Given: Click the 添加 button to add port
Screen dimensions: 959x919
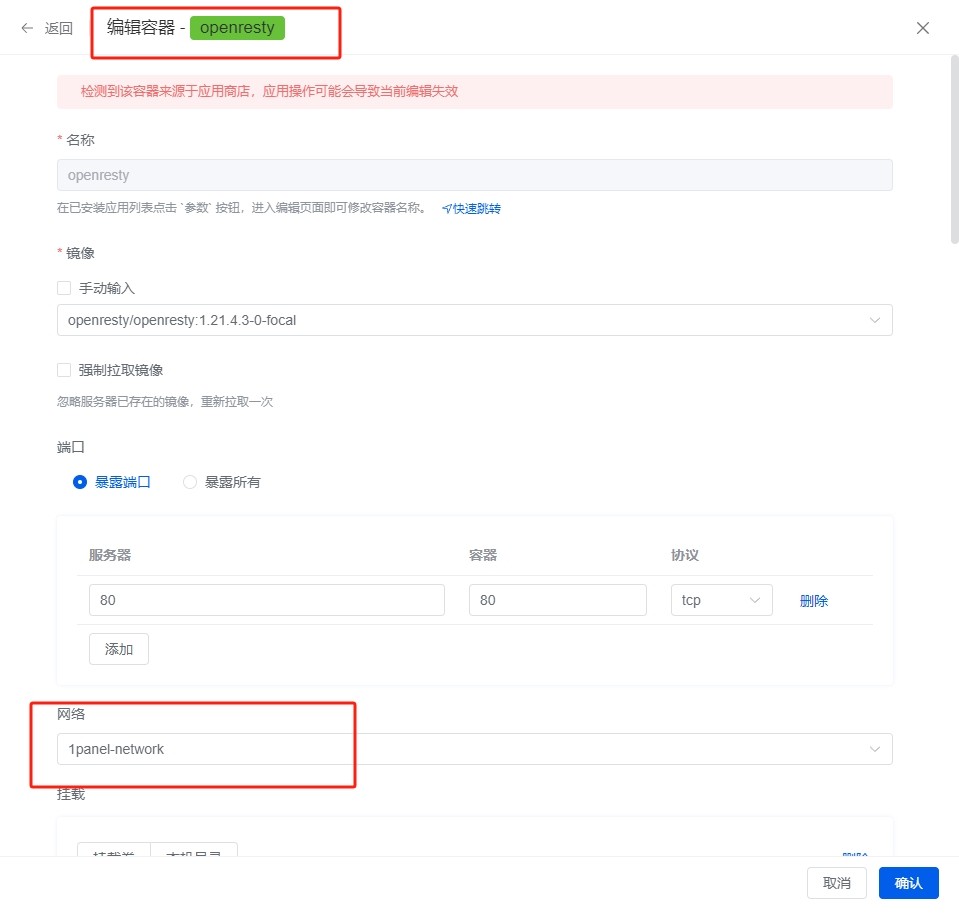Looking at the screenshot, I should click(119, 649).
